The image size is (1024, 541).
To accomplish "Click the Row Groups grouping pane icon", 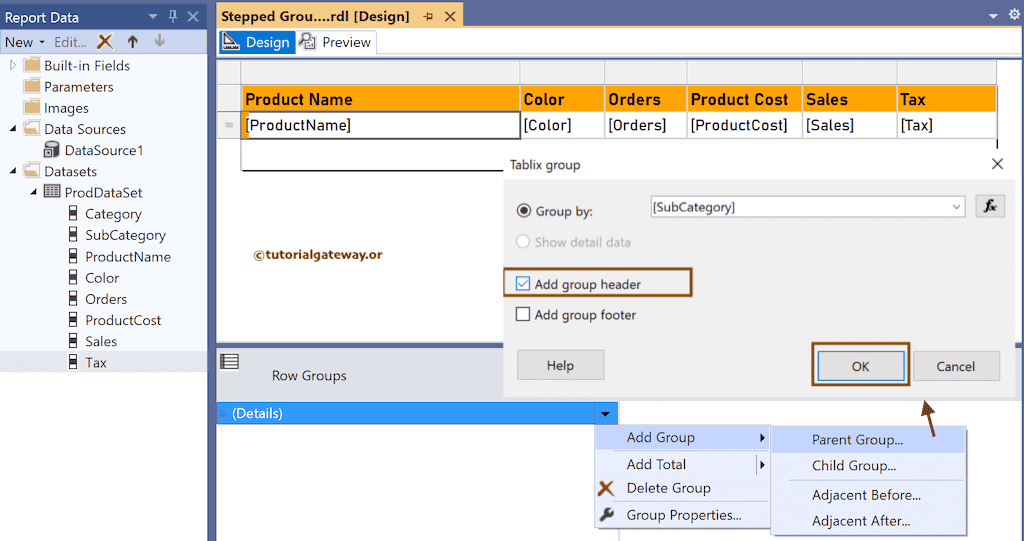I will (229, 361).
